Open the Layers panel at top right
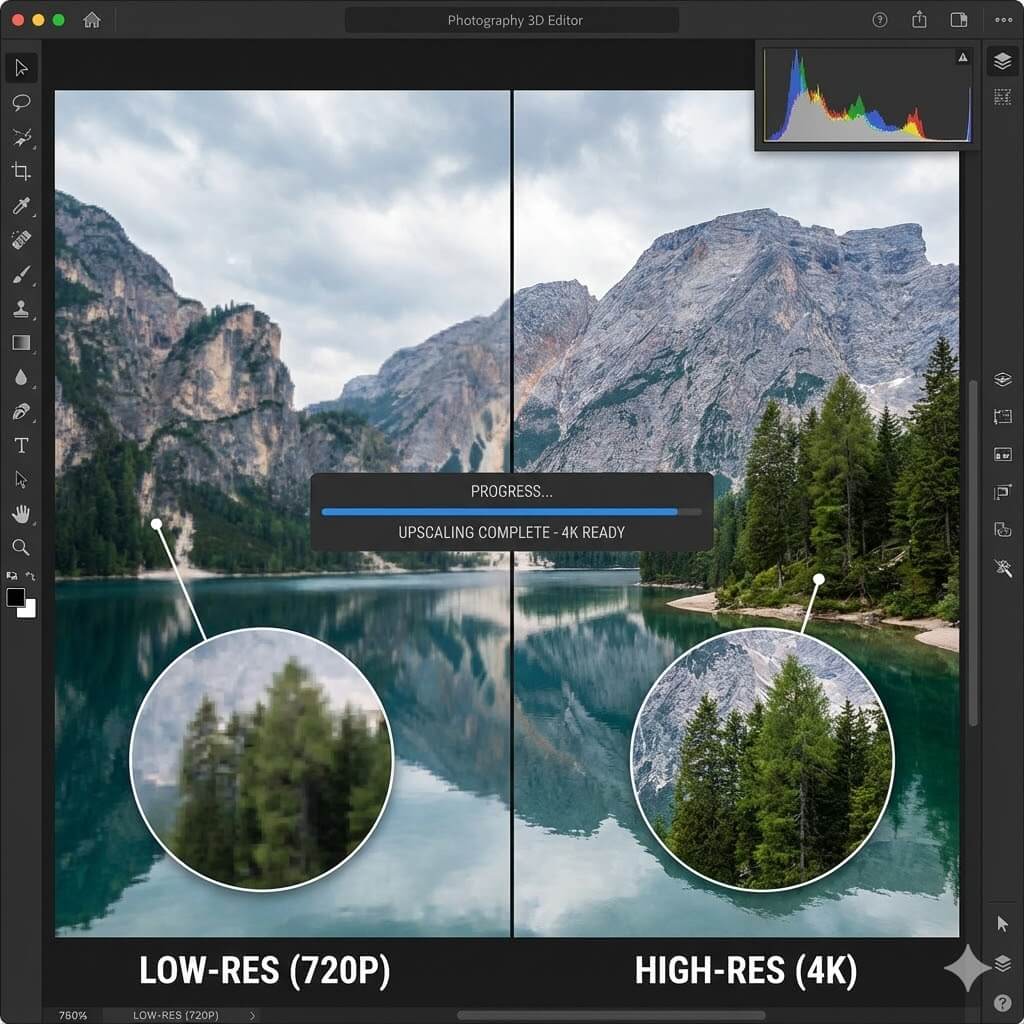1024x1024 pixels. (x=1002, y=62)
